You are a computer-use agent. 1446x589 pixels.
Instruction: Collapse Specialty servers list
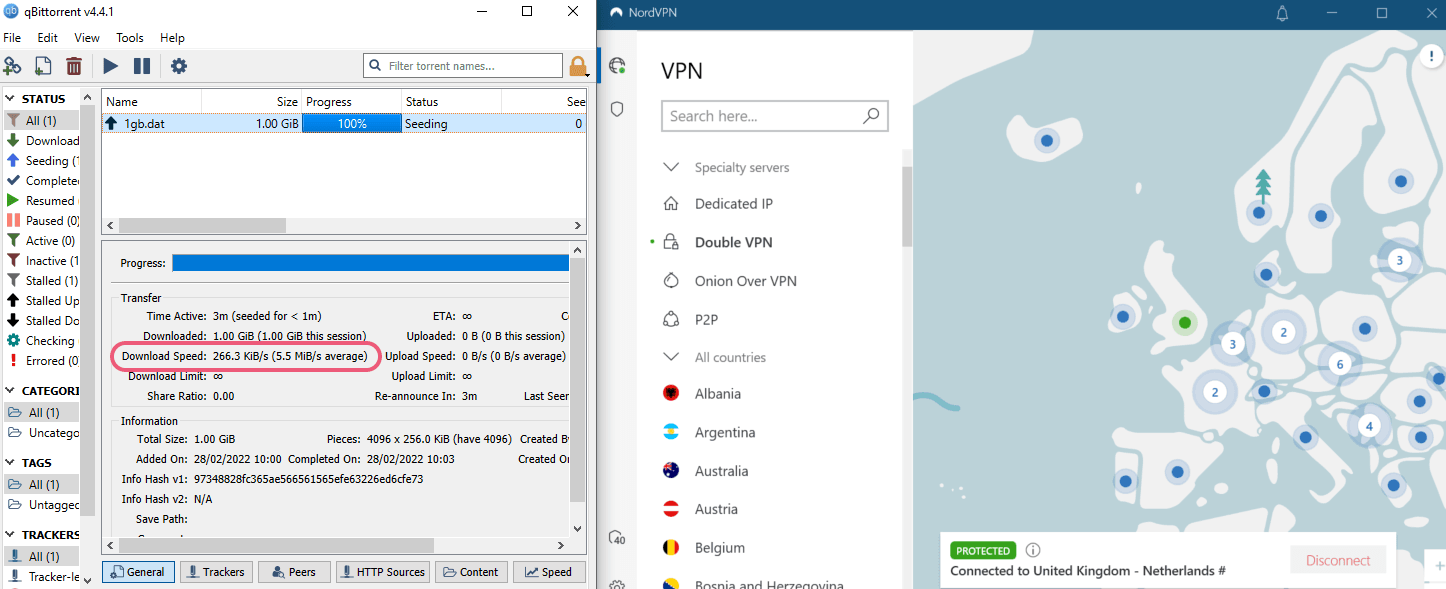coord(671,167)
